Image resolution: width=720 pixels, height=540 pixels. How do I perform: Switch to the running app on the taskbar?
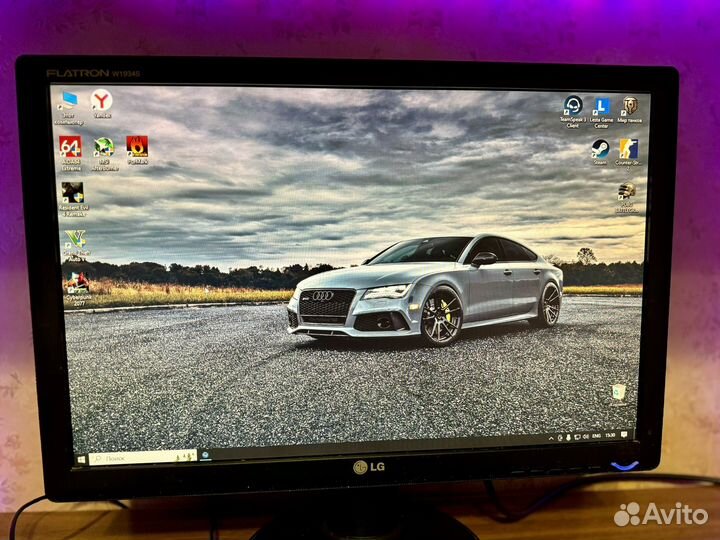pos(205,455)
